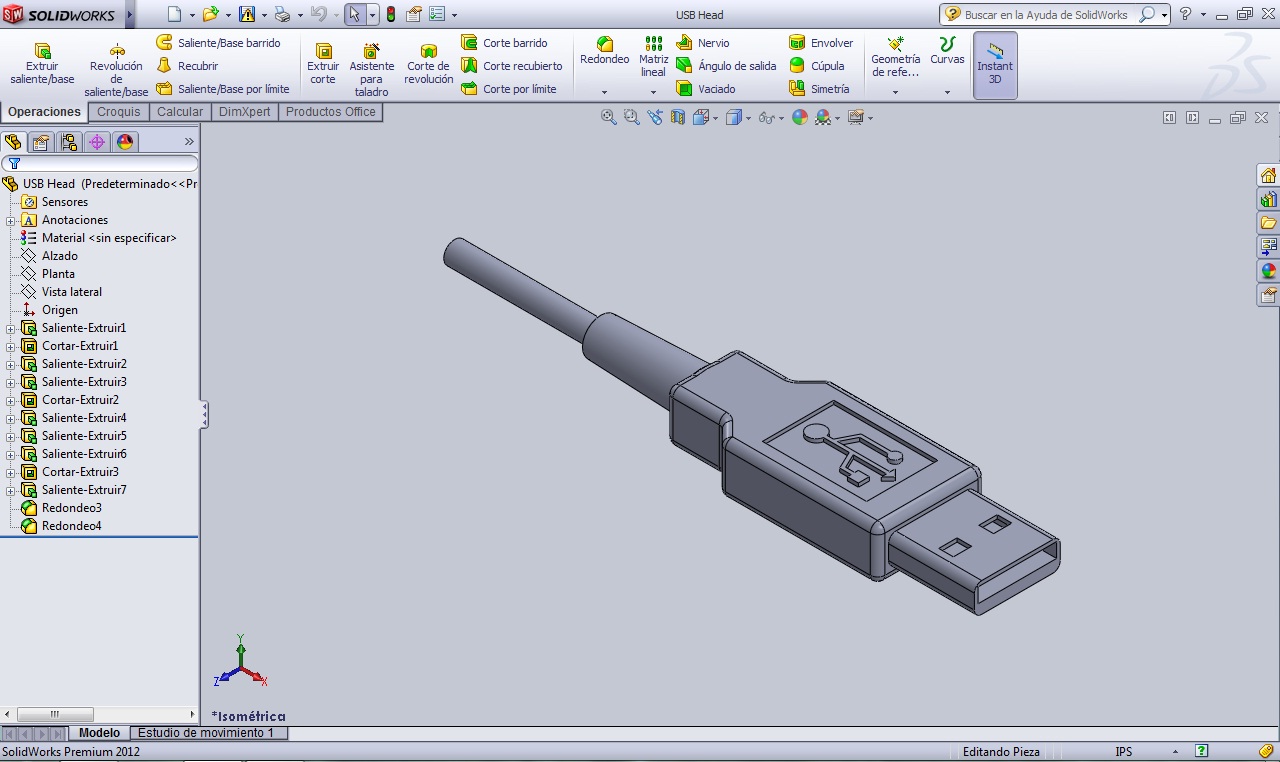The image size is (1280, 762).
Task: Open the DimXpertManager panel tab
Action: 97,142
